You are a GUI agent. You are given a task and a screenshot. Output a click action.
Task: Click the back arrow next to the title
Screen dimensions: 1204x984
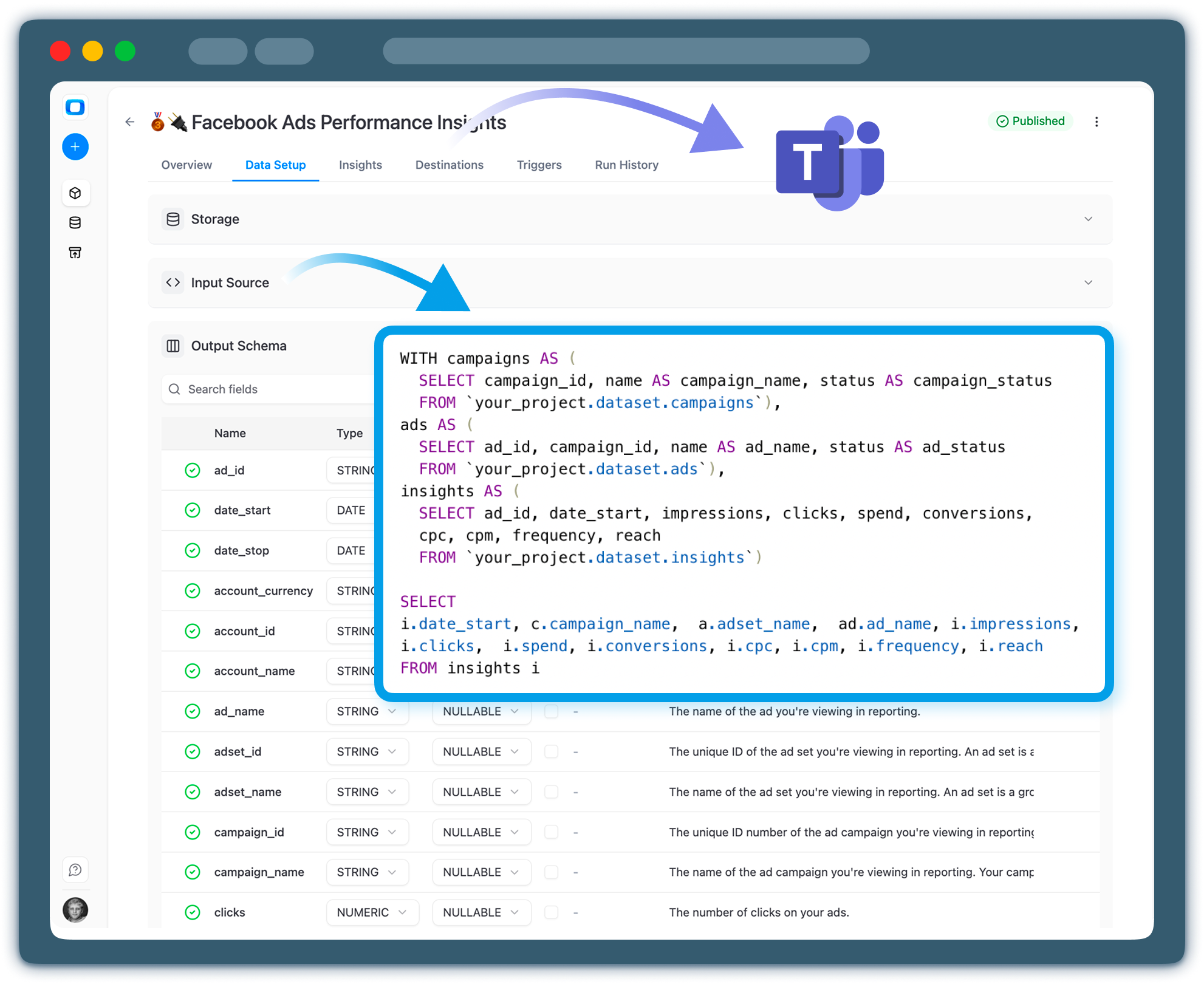(129, 121)
